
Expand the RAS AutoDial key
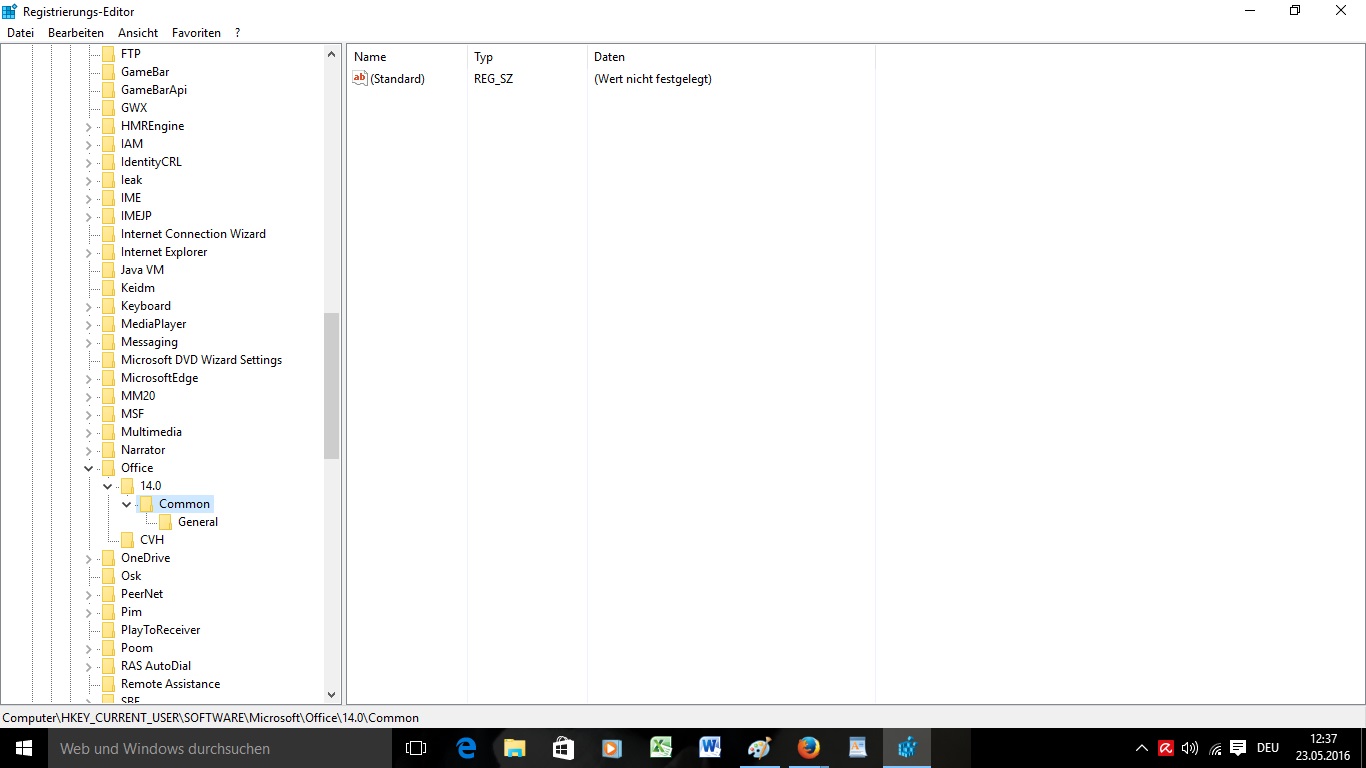[88, 666]
